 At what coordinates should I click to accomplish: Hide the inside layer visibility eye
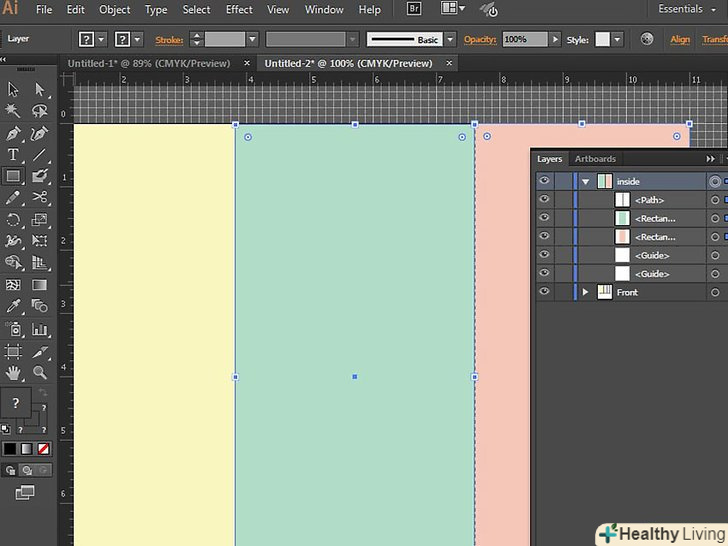coord(544,182)
